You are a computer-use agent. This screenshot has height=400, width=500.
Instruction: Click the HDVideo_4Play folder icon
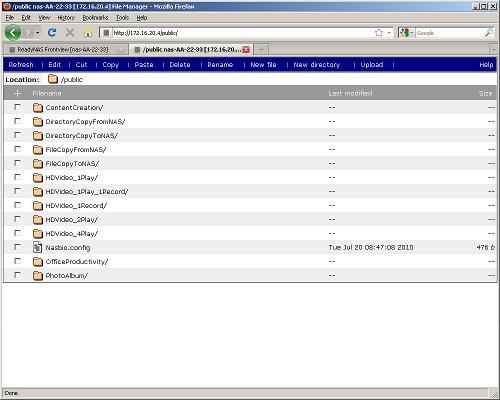coord(38,233)
